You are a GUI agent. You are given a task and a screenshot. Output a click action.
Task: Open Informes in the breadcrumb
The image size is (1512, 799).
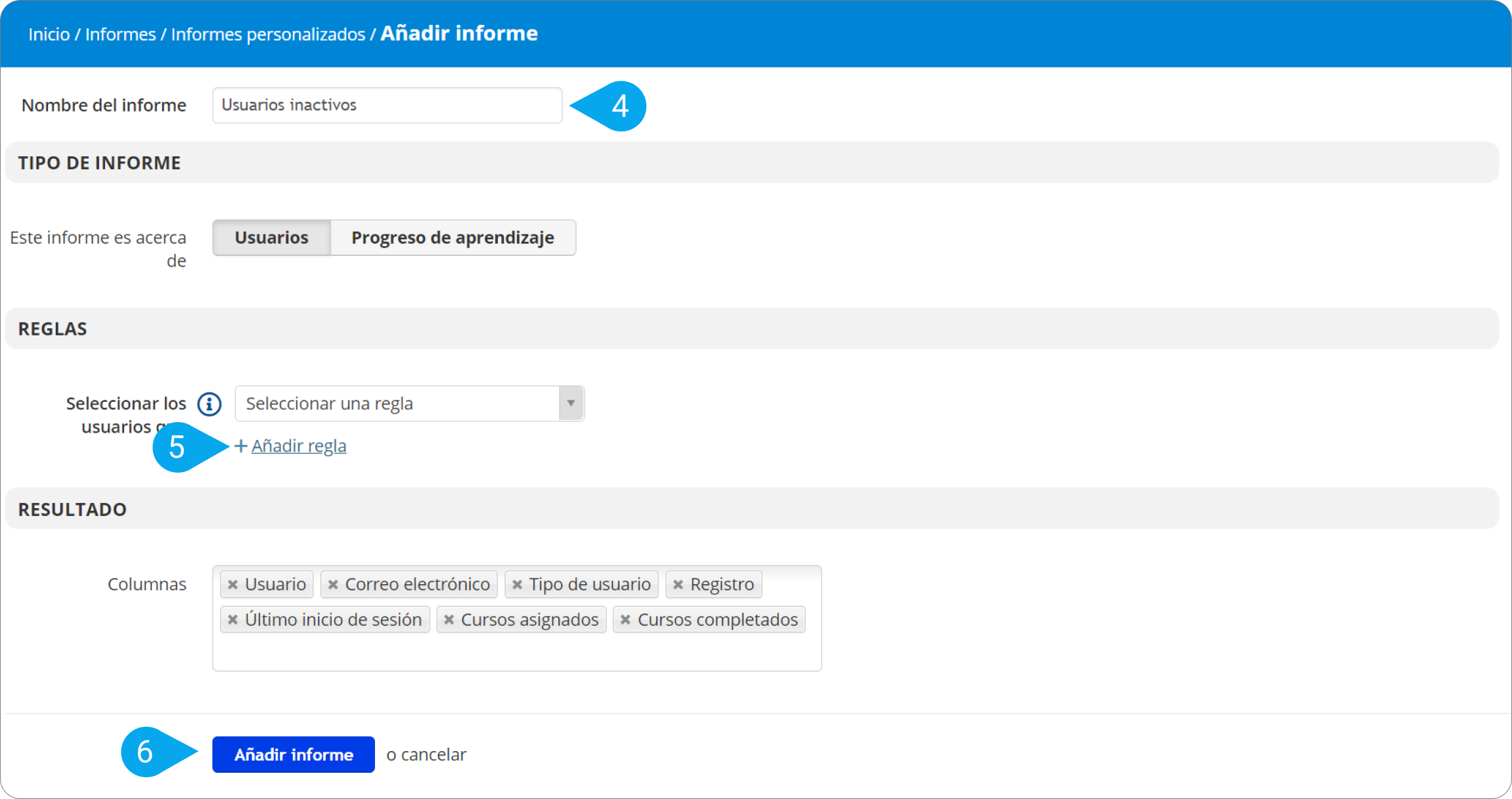(x=120, y=34)
